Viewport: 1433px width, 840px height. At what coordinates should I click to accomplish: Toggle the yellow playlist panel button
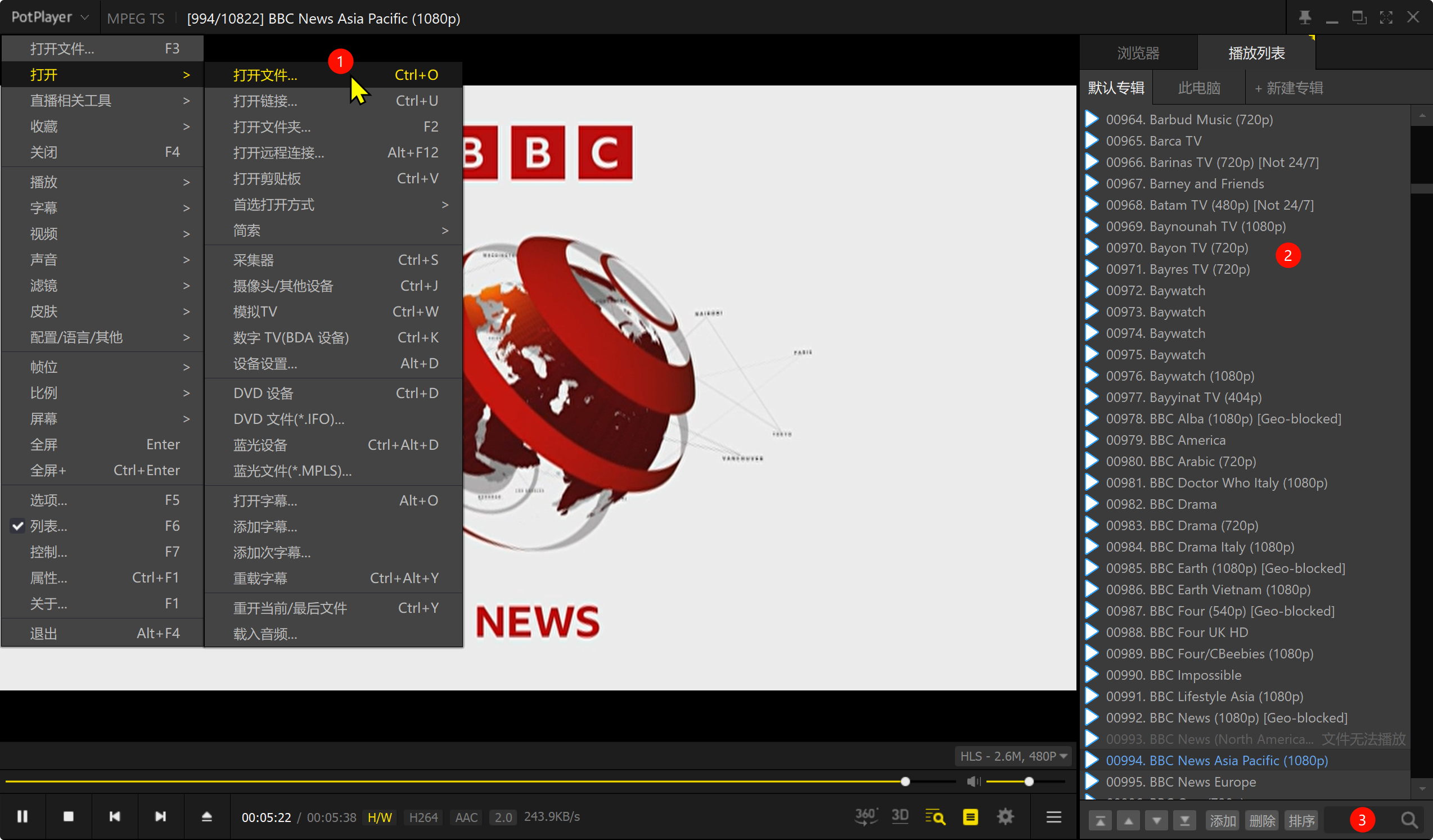pyautogui.click(x=970, y=817)
